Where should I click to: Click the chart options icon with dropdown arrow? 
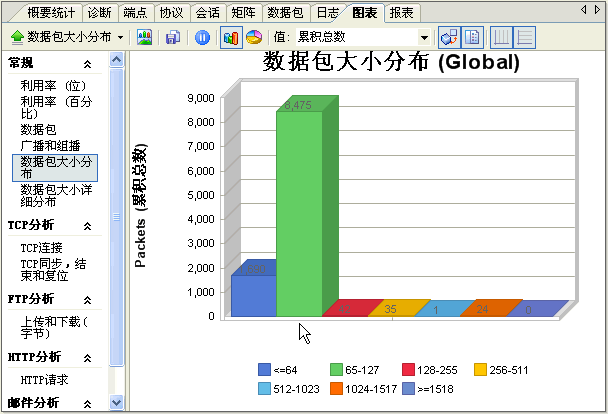click(449, 37)
